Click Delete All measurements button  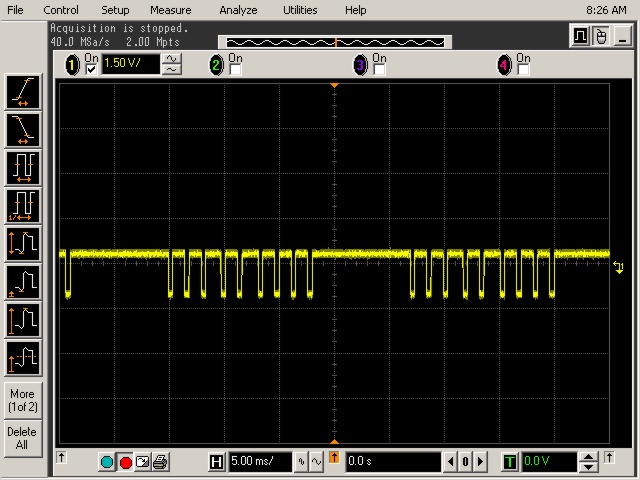coord(22,438)
